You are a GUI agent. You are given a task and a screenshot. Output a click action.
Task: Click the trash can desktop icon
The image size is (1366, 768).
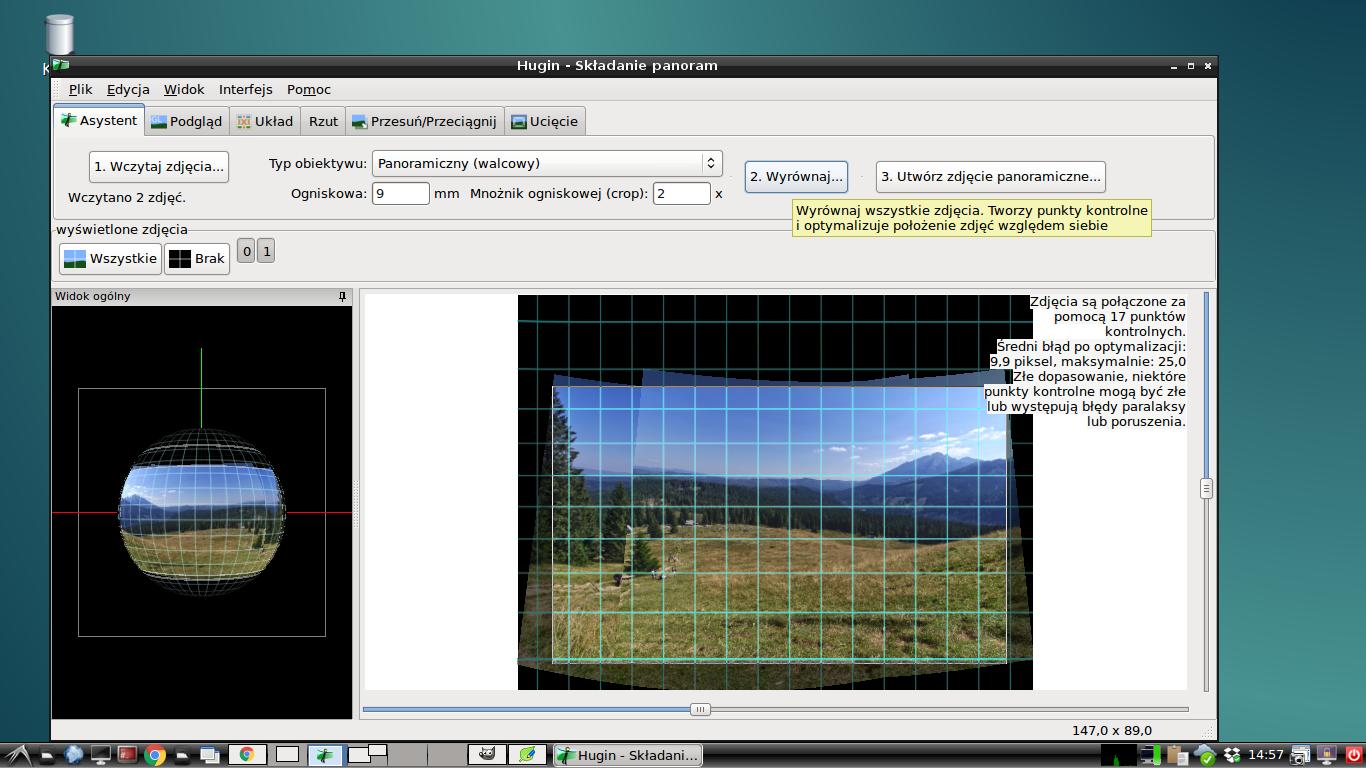[60, 35]
